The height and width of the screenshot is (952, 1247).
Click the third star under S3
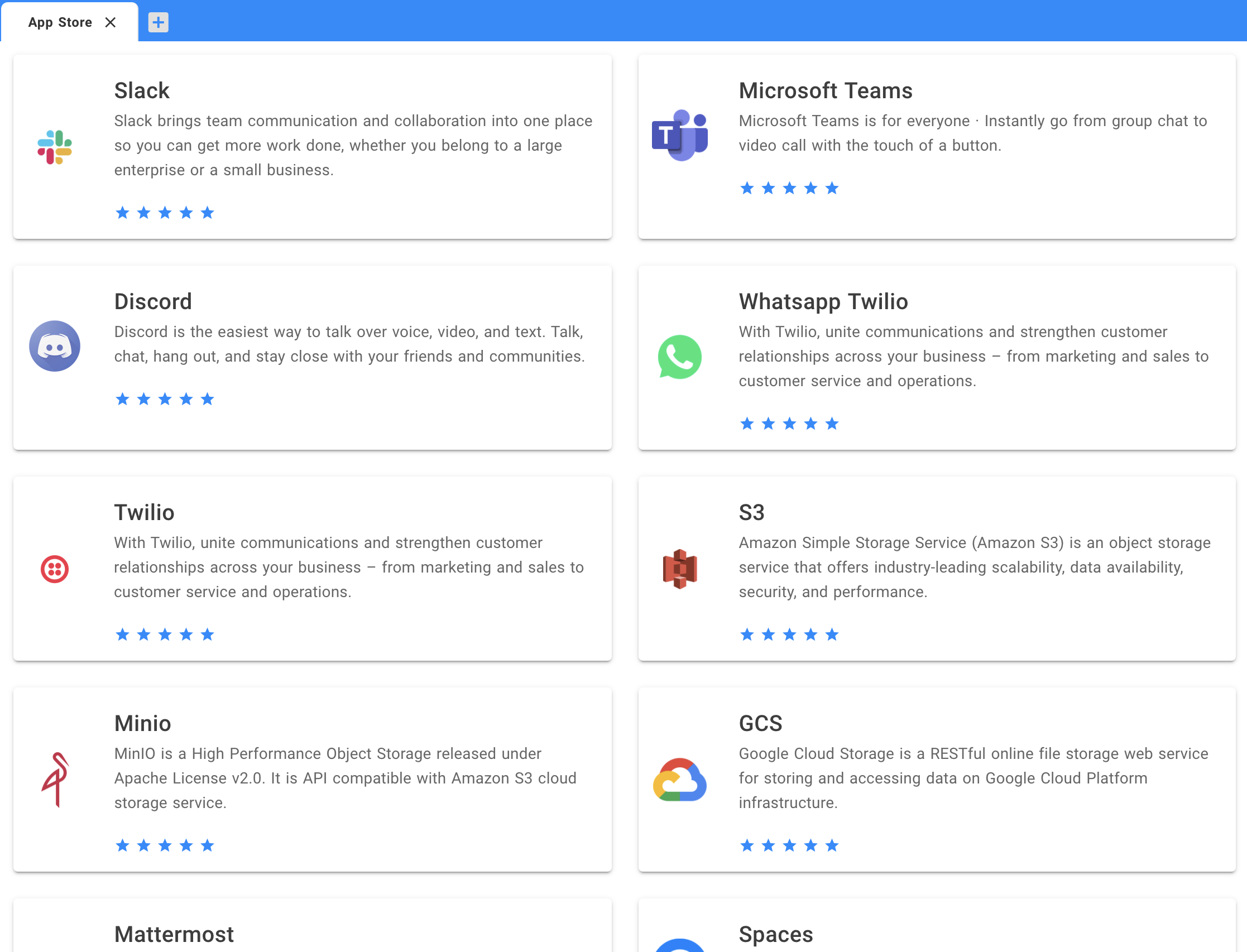pos(790,634)
